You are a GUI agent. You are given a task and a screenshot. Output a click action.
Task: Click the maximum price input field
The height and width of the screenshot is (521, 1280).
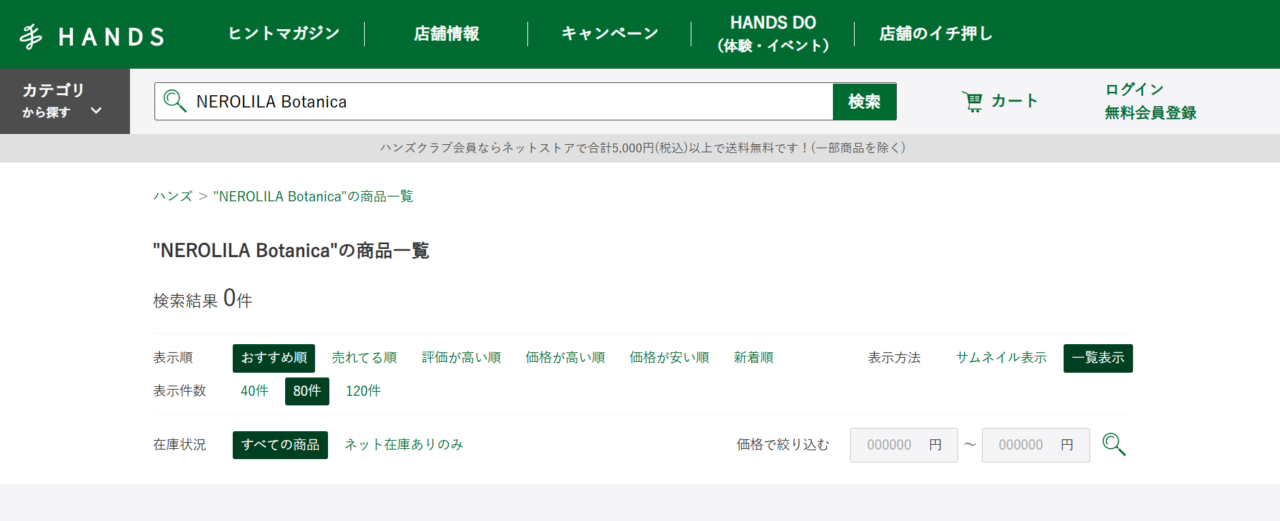pyautogui.click(x=1036, y=445)
